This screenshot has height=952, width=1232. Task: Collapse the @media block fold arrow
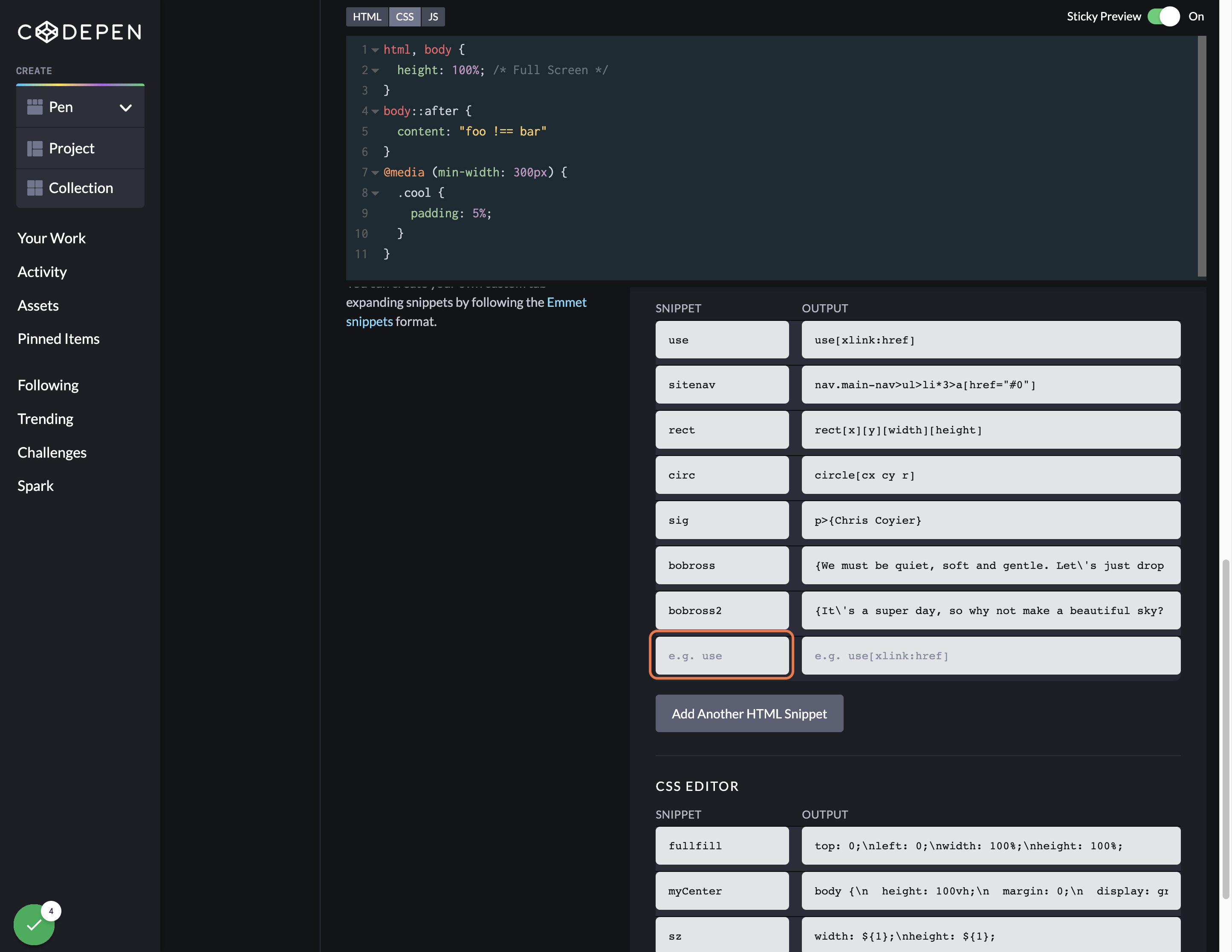coord(375,173)
